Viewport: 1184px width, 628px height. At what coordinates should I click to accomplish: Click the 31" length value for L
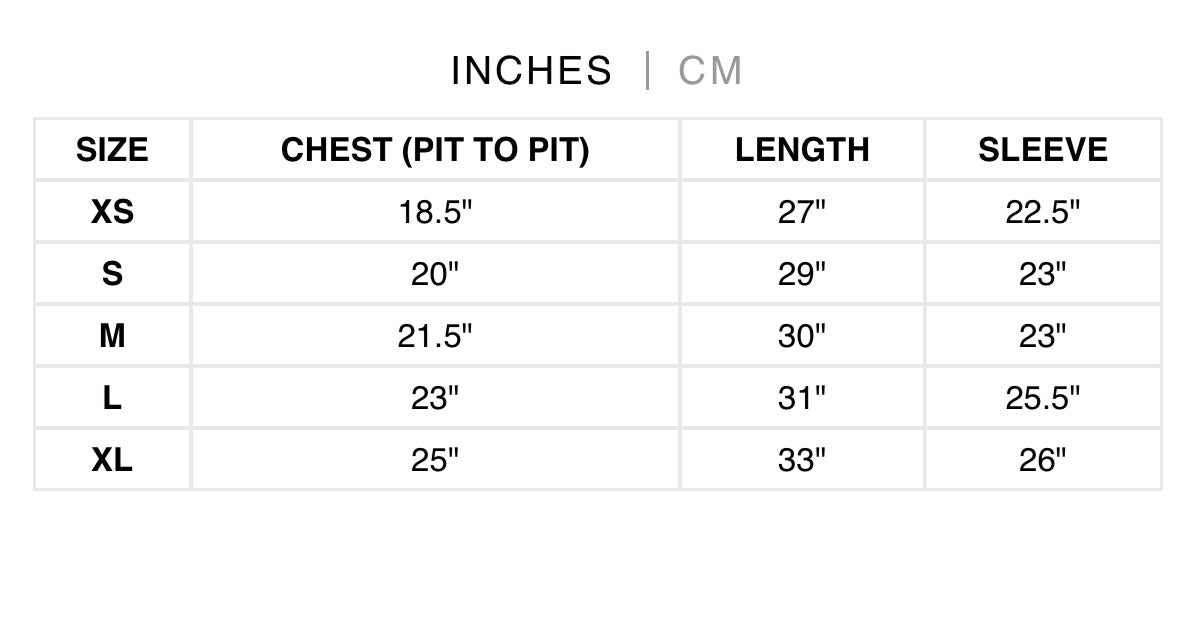[x=802, y=398]
